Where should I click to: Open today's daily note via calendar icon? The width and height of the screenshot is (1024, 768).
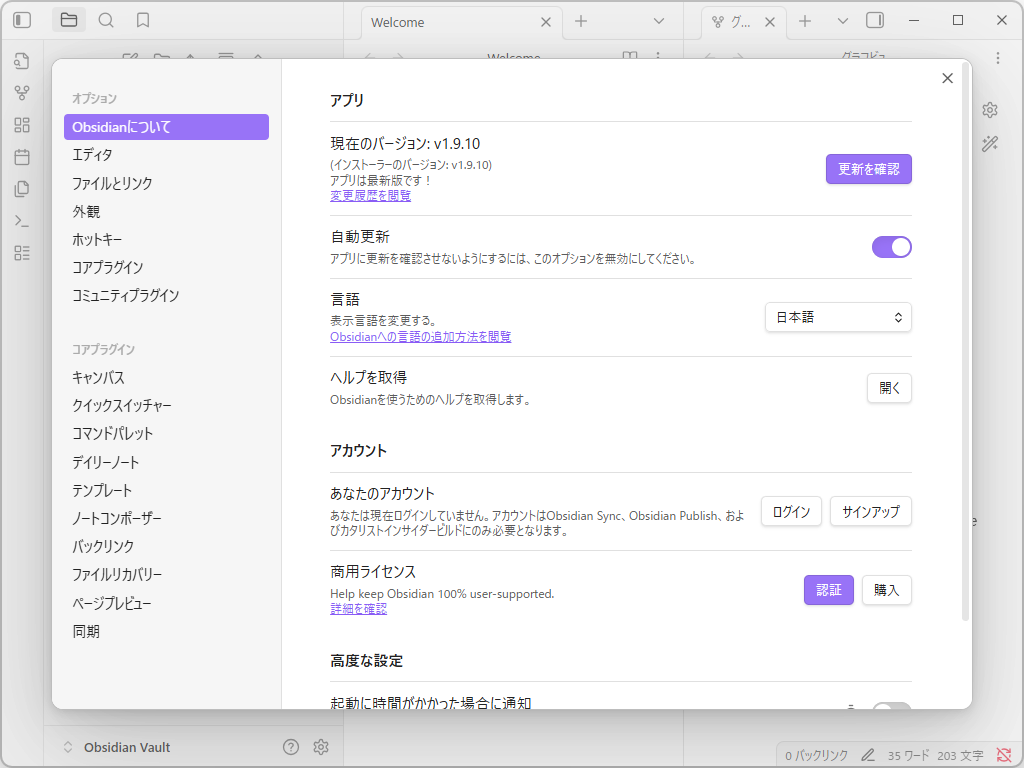coord(21,155)
